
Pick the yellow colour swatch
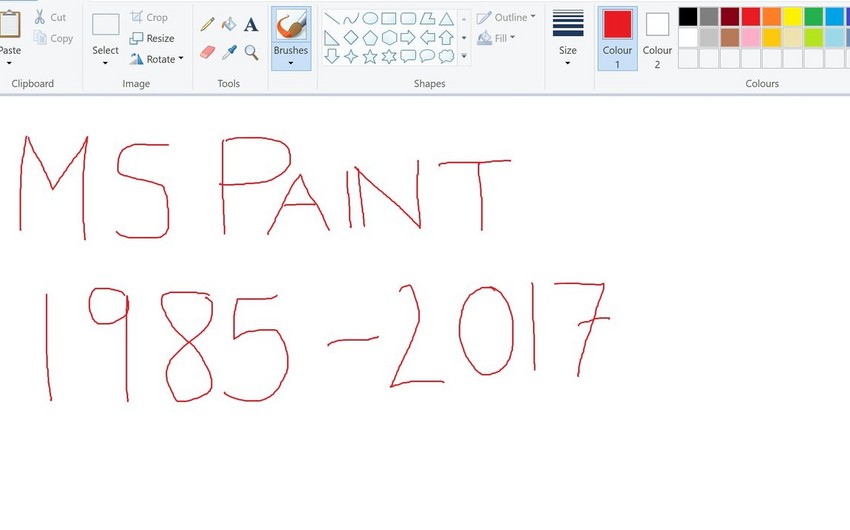point(793,17)
